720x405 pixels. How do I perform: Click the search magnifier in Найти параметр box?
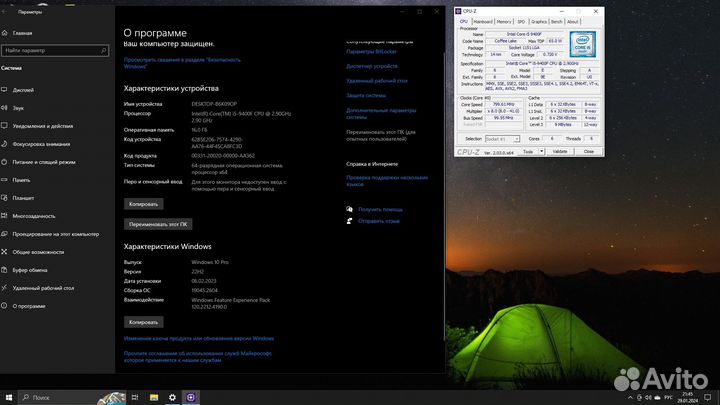coord(104,51)
